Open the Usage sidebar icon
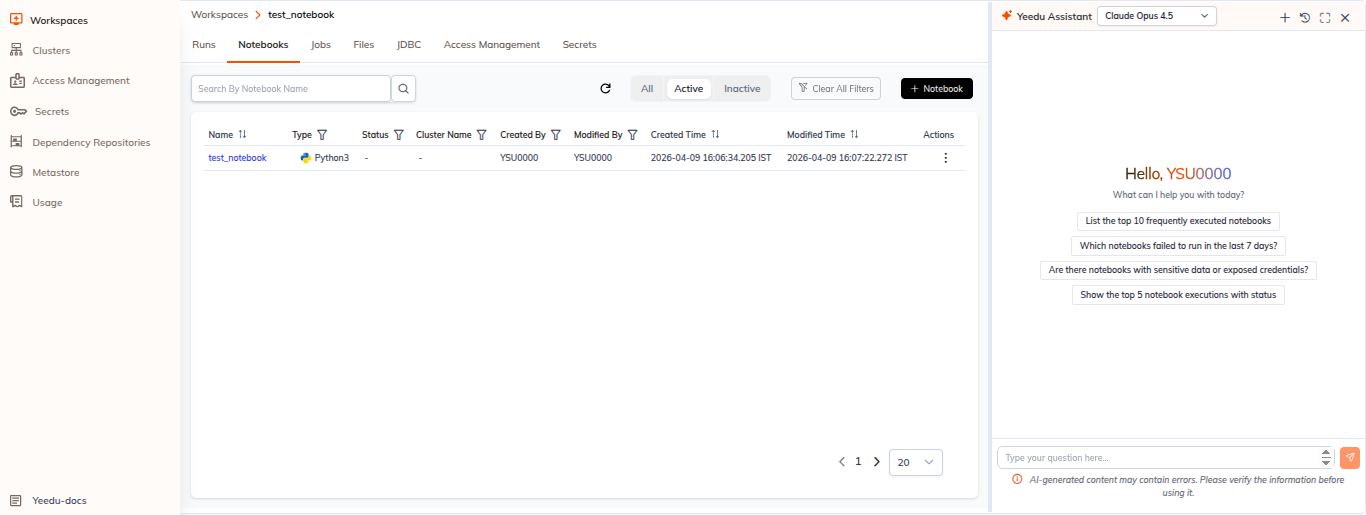The width and height of the screenshot is (1366, 515). click(x=16, y=202)
